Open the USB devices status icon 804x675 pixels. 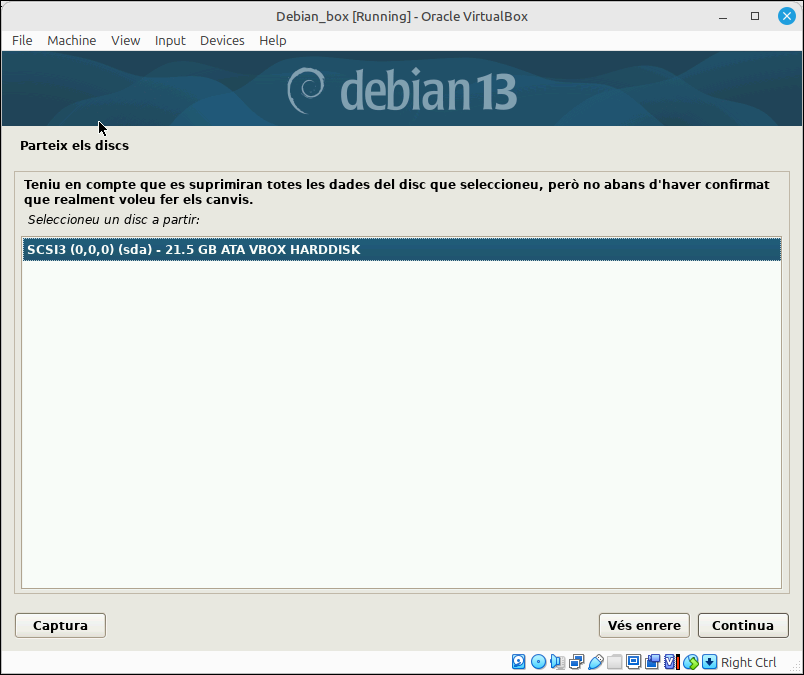click(595, 662)
